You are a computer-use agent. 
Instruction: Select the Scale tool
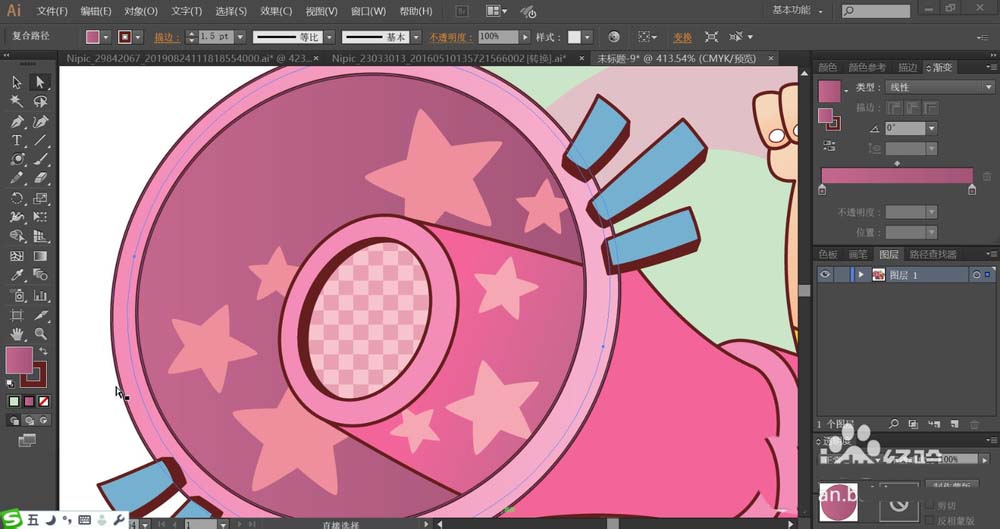point(40,198)
